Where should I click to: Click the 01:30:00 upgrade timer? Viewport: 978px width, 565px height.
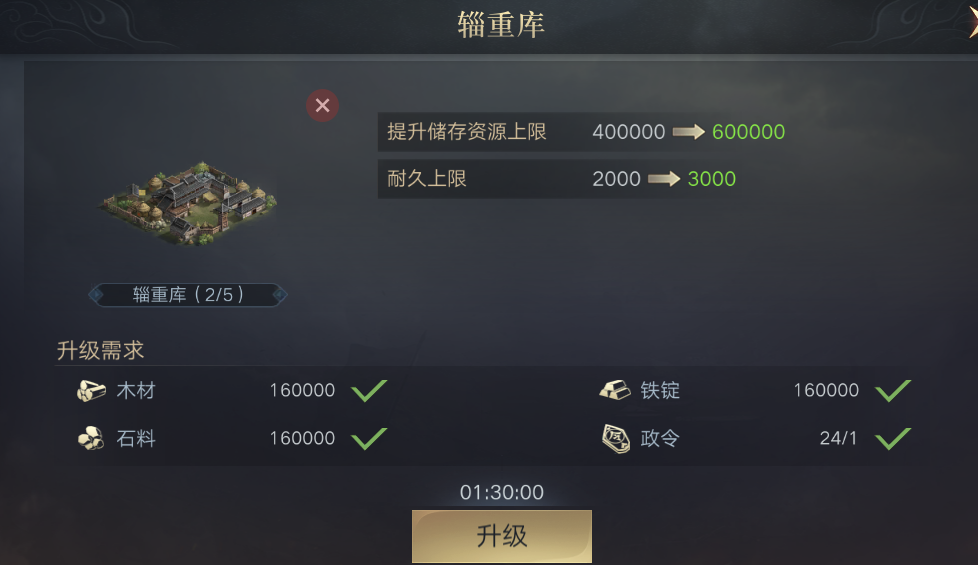point(501,493)
